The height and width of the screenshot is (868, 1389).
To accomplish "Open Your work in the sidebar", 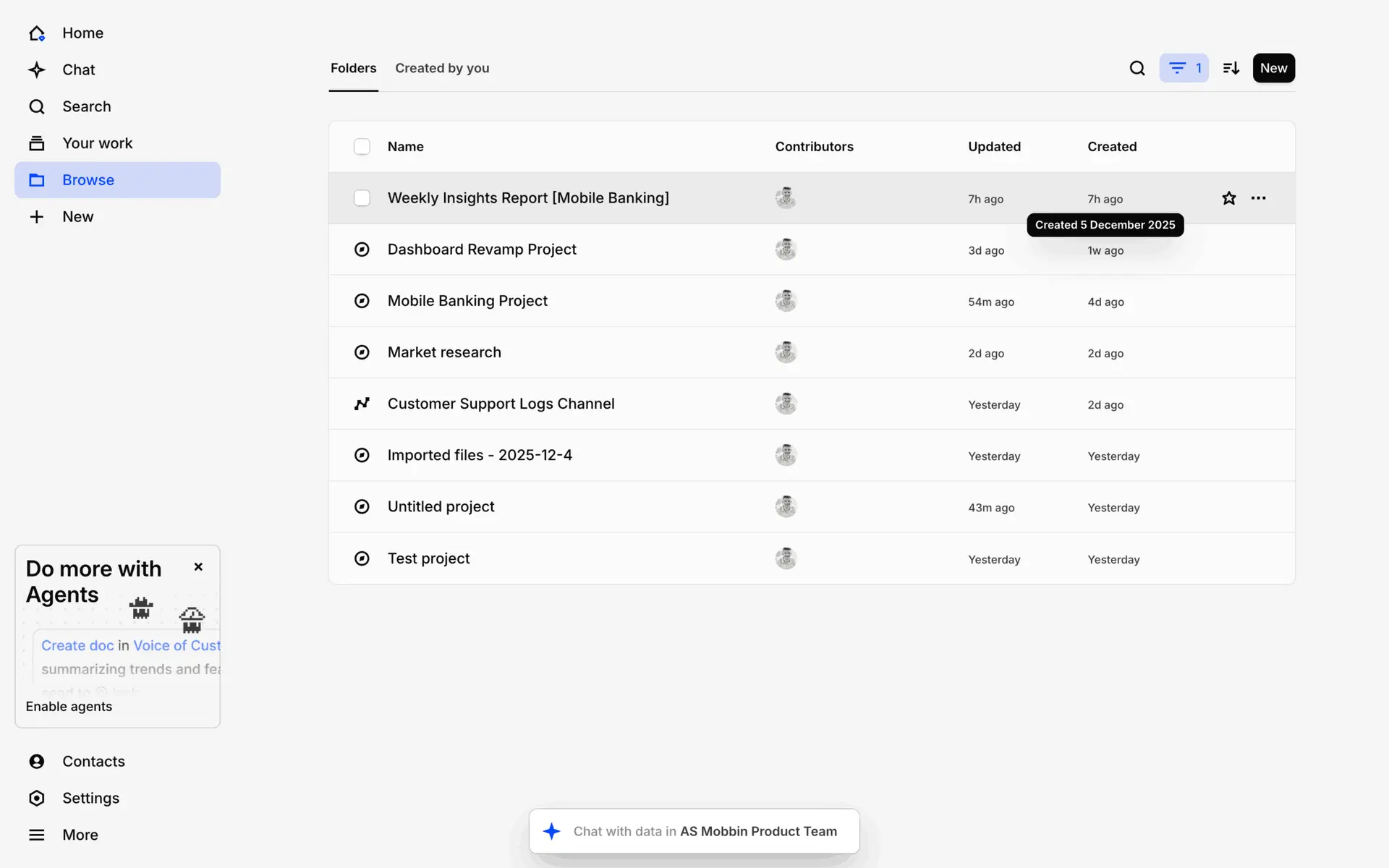I will click(x=97, y=143).
